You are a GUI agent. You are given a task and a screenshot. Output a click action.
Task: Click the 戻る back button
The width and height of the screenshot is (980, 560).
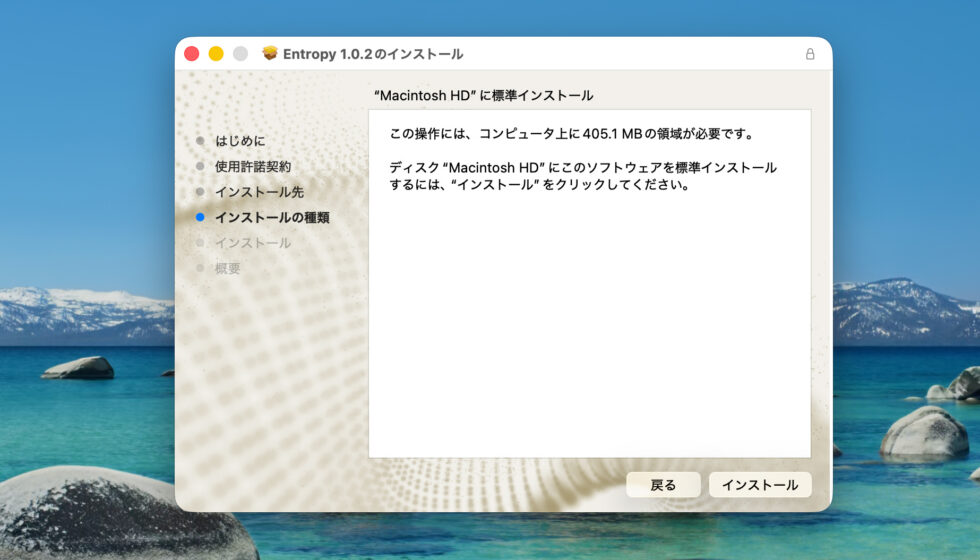pyautogui.click(x=663, y=484)
